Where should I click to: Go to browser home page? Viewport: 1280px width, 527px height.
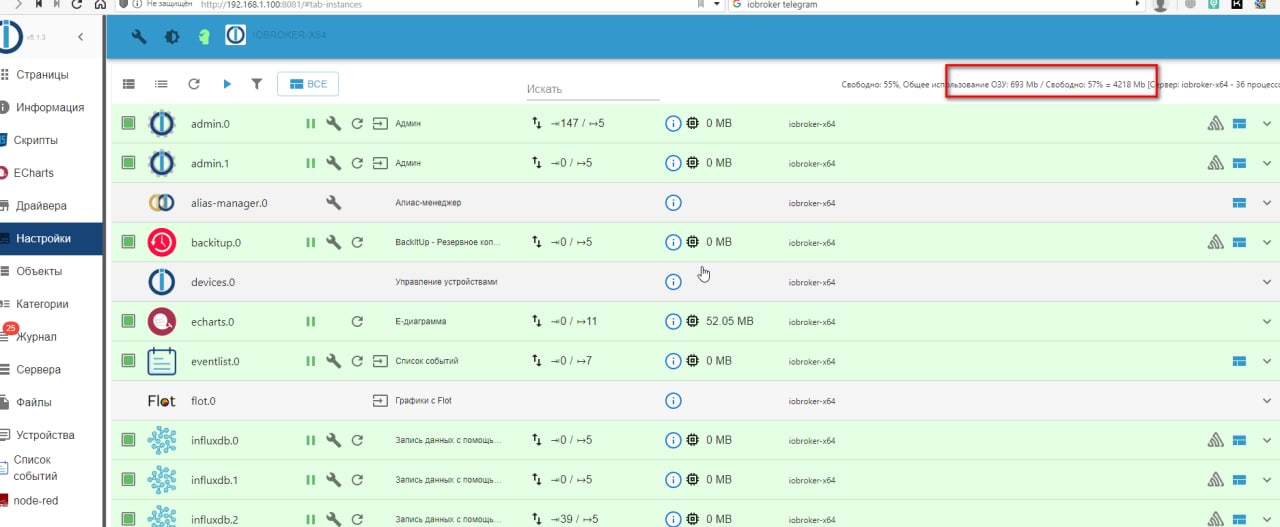click(100, 5)
